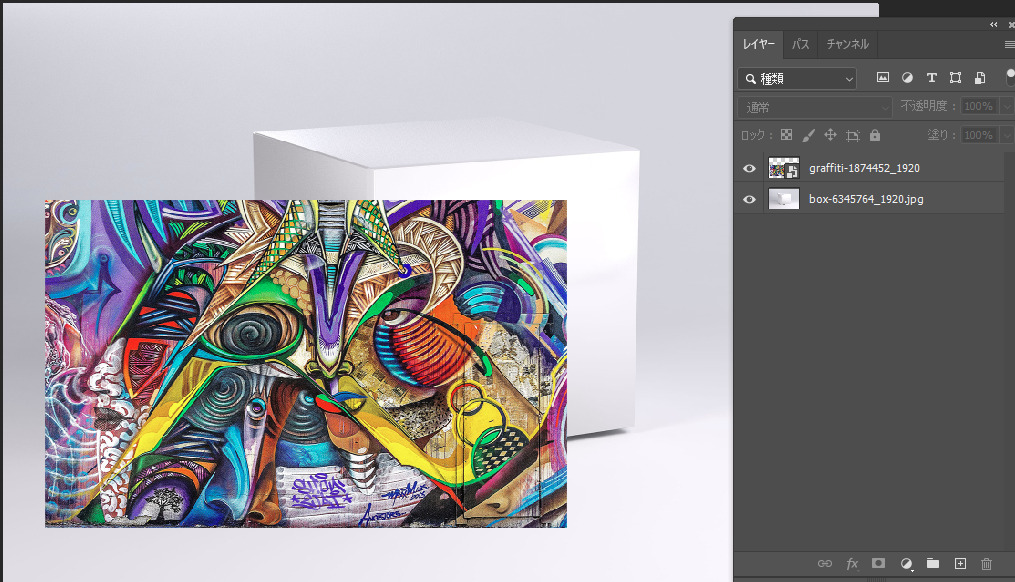Open the layers panel menu icon
1015x582 pixels.
click(x=1010, y=44)
